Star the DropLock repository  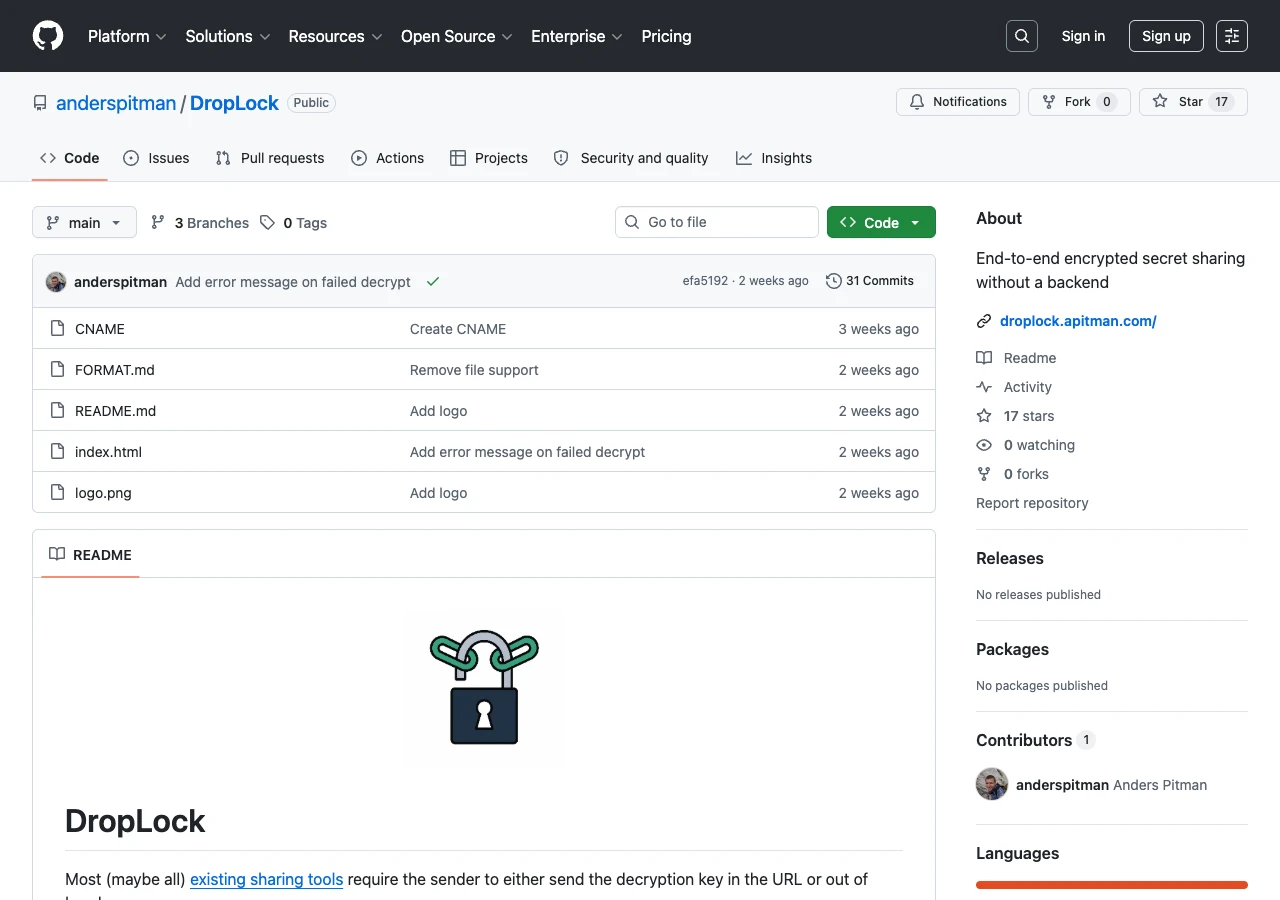[x=1193, y=102]
